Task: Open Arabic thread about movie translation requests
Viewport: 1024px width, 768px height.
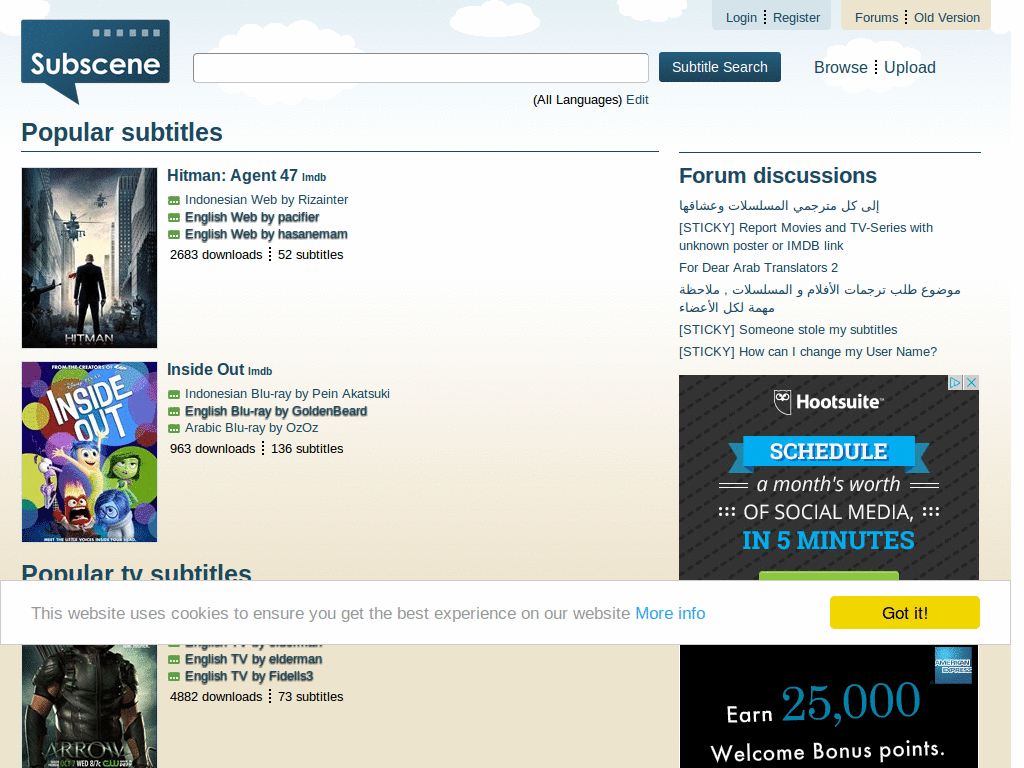Action: 820,298
